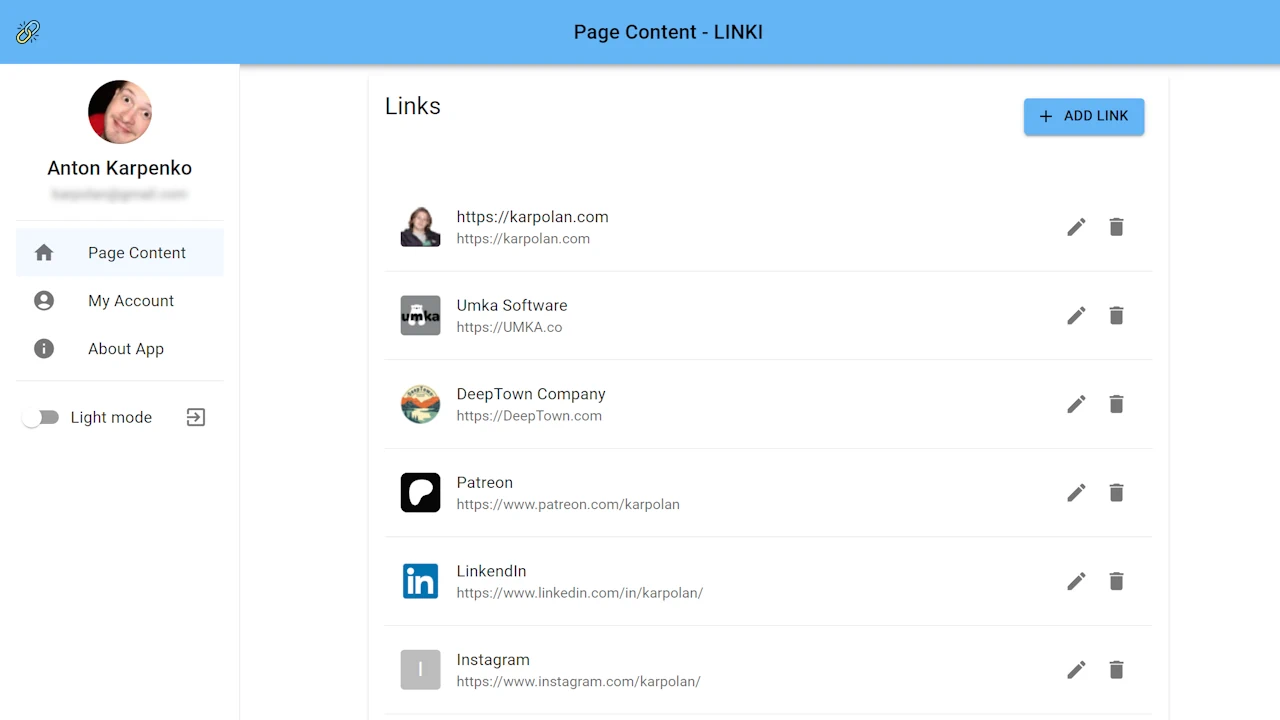The image size is (1280, 720).
Task: Delete the DeepTown Company link
Action: (x=1116, y=404)
